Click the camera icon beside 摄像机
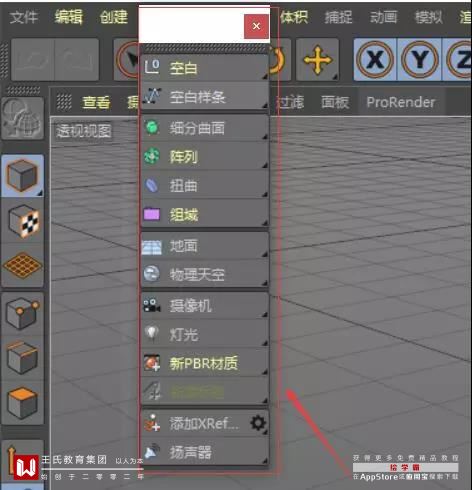 (152, 305)
